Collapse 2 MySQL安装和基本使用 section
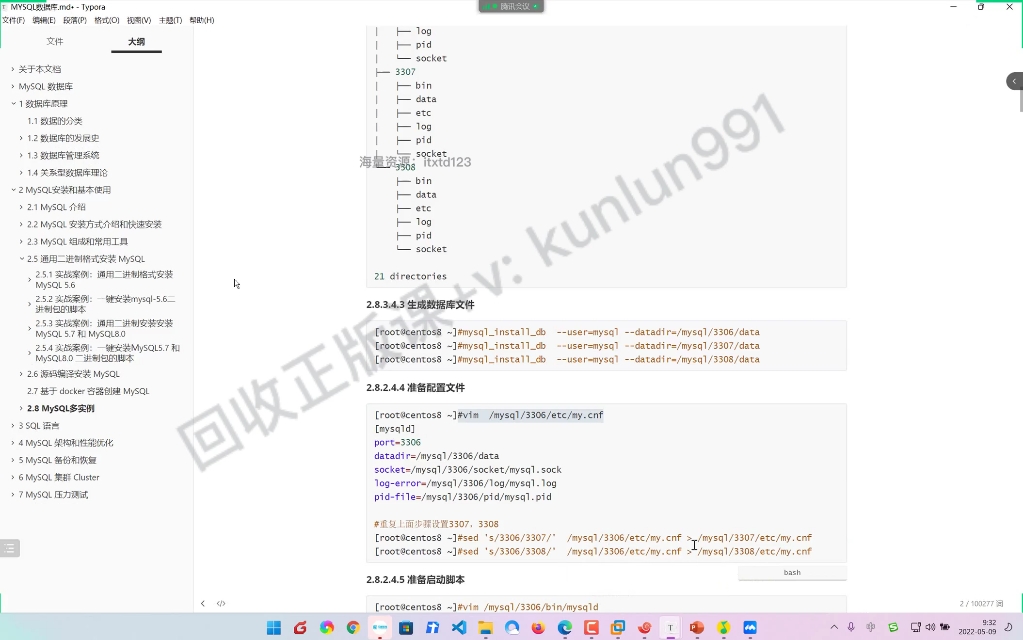 point(12,190)
